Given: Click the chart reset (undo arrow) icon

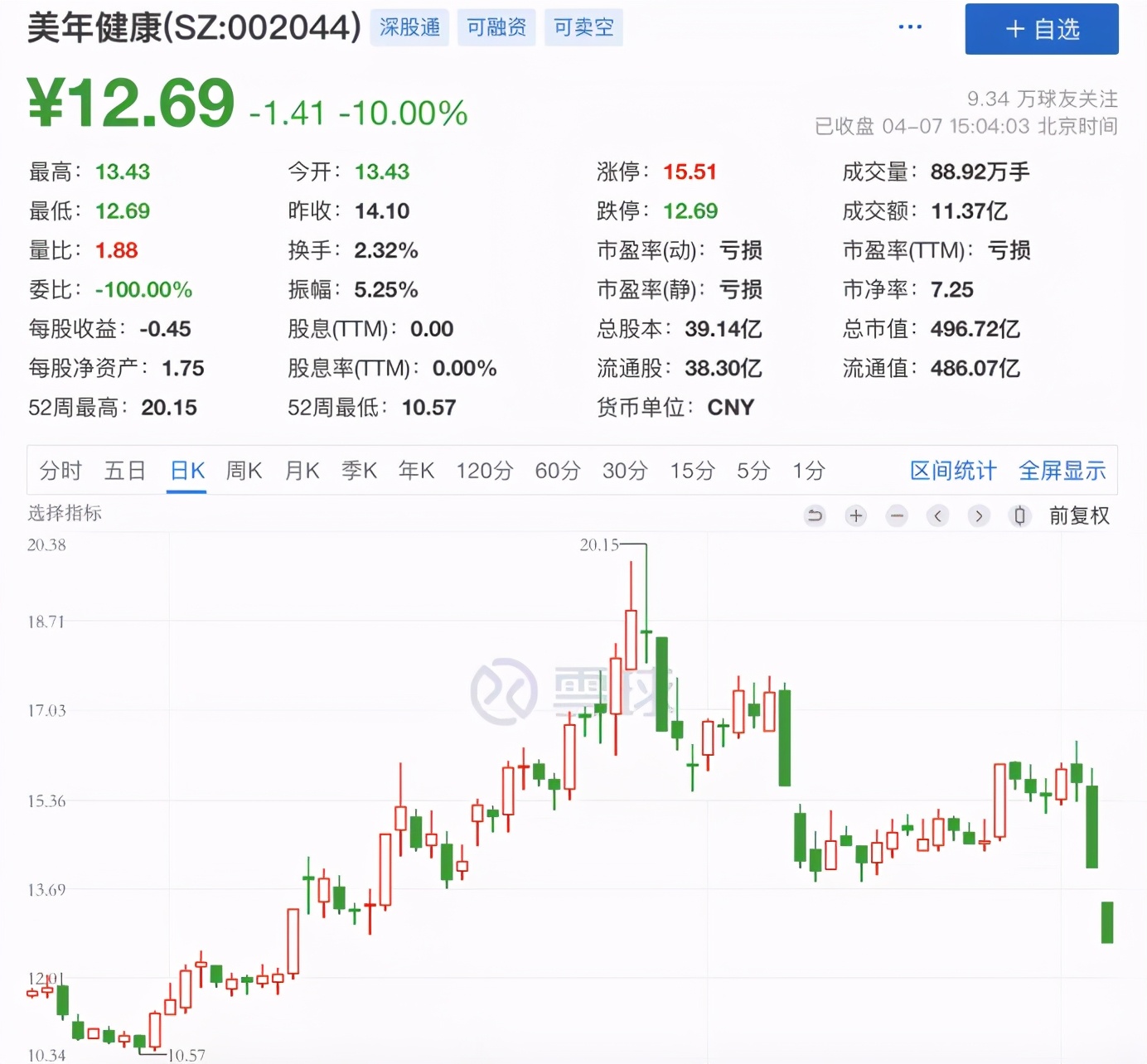Looking at the screenshot, I should 815,515.
